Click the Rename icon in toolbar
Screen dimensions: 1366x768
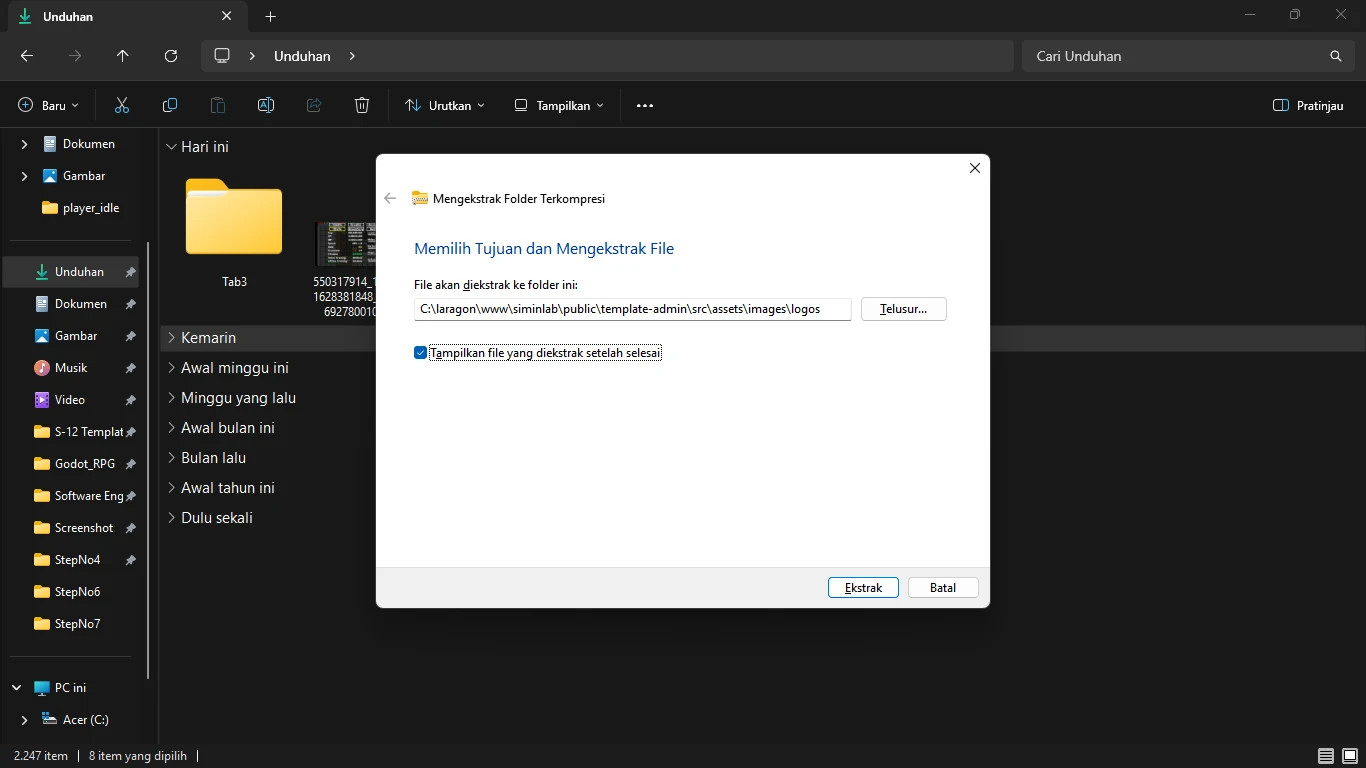tap(266, 105)
